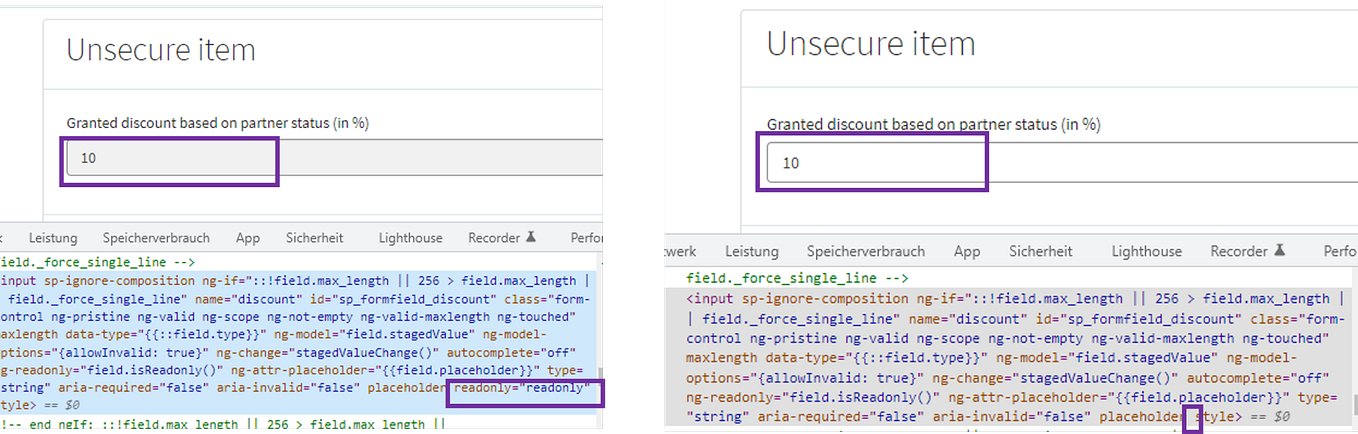Click the editable discount field in right screenshot
Screen dimensions: 1358x434
[1062, 163]
